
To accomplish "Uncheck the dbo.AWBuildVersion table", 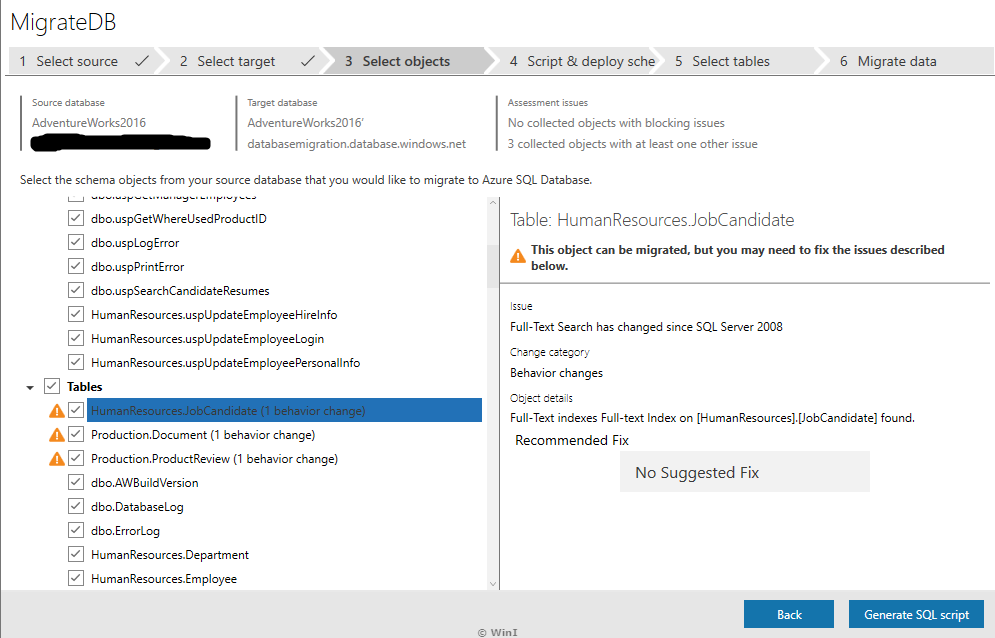I will point(75,482).
